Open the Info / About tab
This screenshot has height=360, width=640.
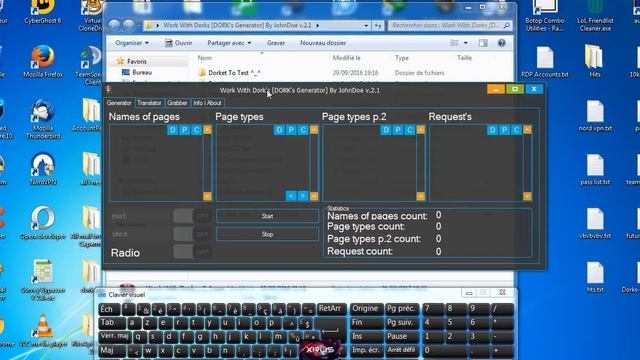click(x=207, y=103)
